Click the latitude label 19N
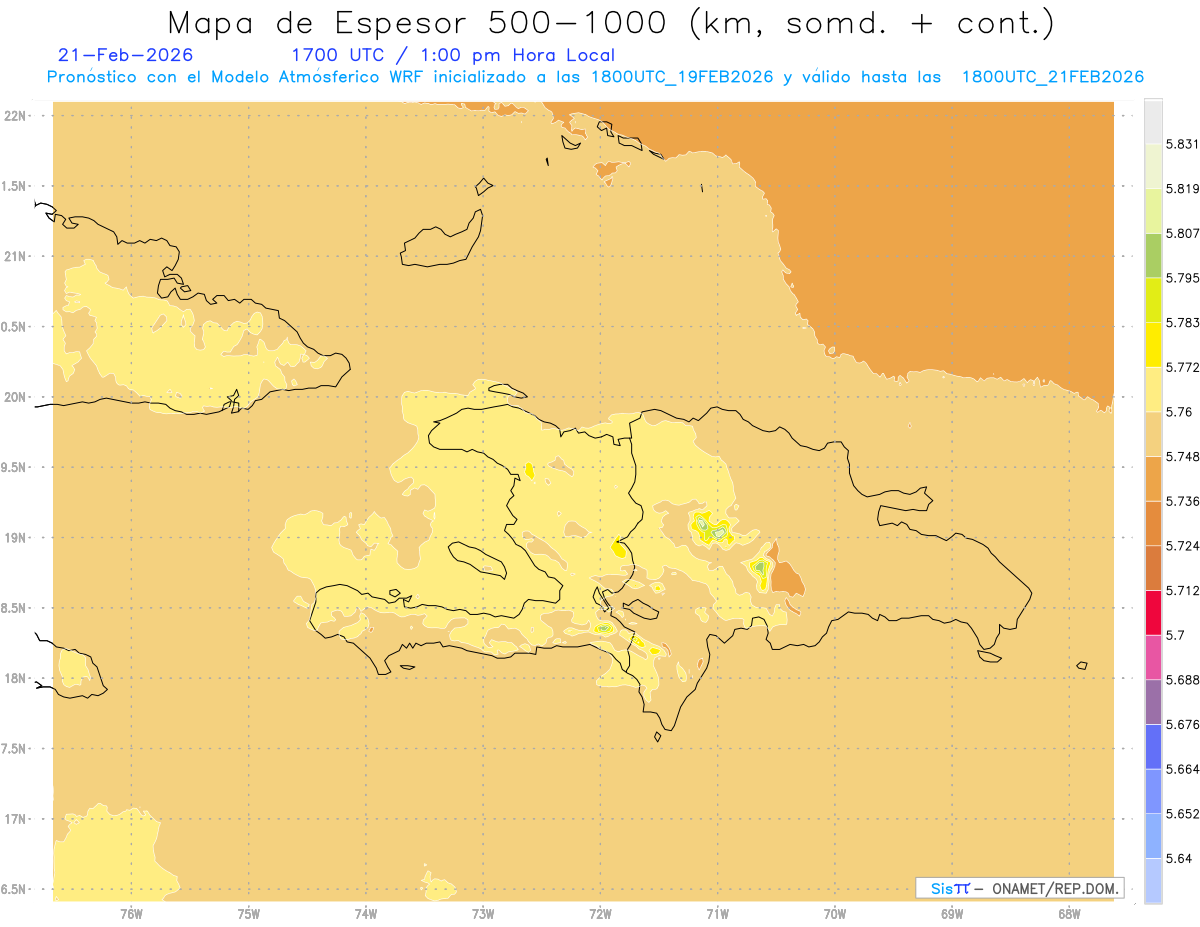The image size is (1200, 927). coord(16,537)
